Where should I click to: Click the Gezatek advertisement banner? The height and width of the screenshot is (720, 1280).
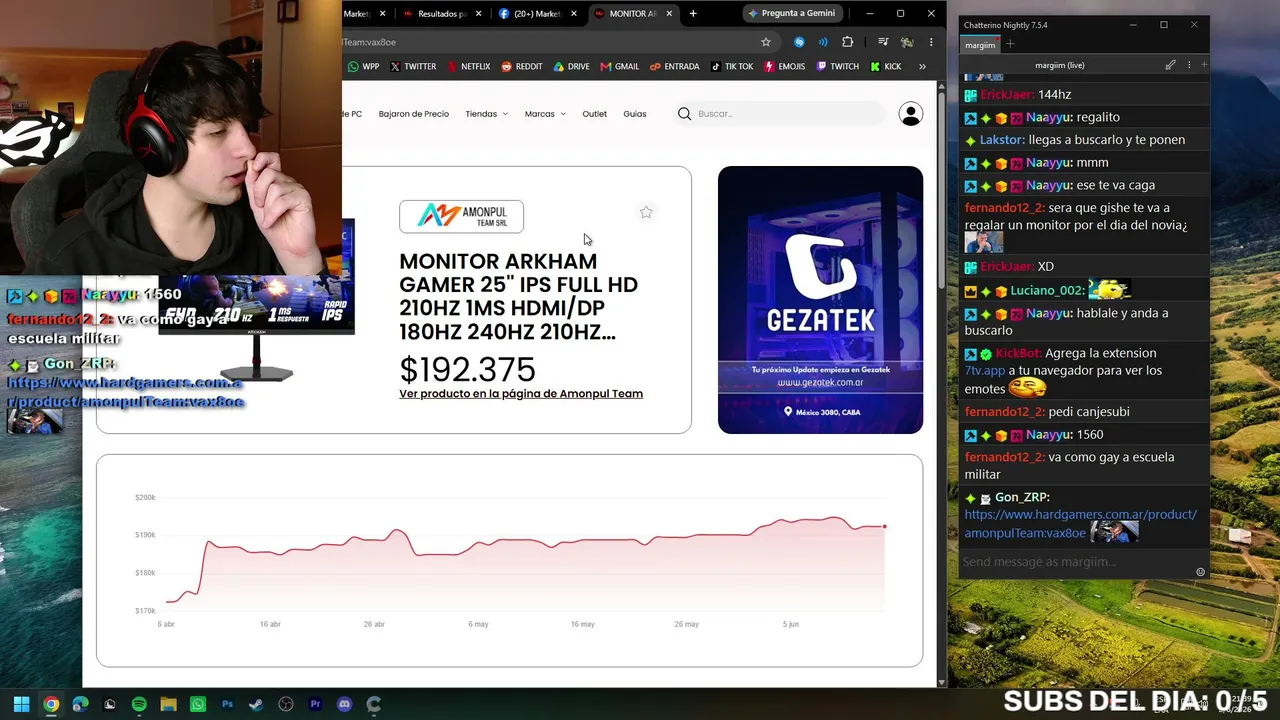[x=820, y=300]
